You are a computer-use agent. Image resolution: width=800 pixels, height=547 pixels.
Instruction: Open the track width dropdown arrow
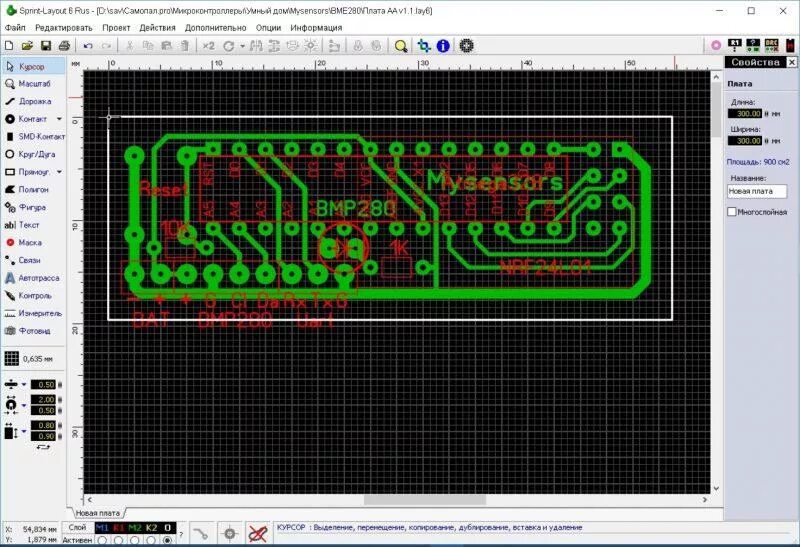click(23, 385)
